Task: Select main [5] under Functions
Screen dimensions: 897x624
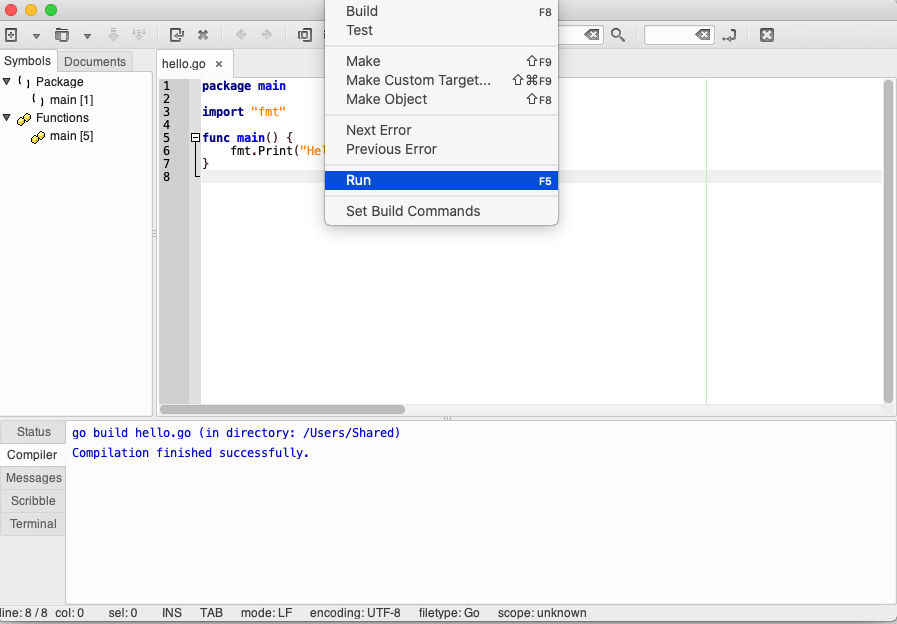Action: click(71, 136)
